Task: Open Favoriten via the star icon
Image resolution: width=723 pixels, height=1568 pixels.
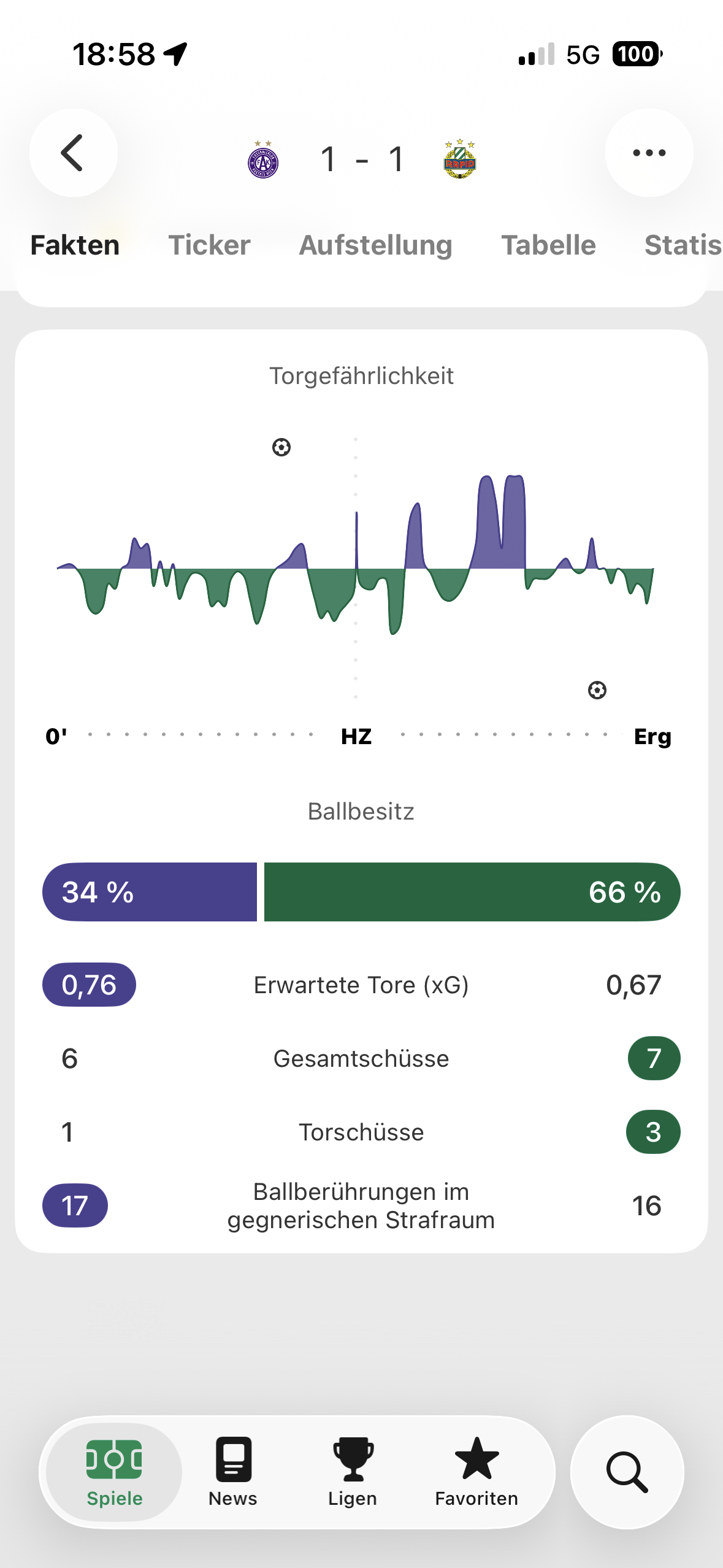Action: point(476,1472)
